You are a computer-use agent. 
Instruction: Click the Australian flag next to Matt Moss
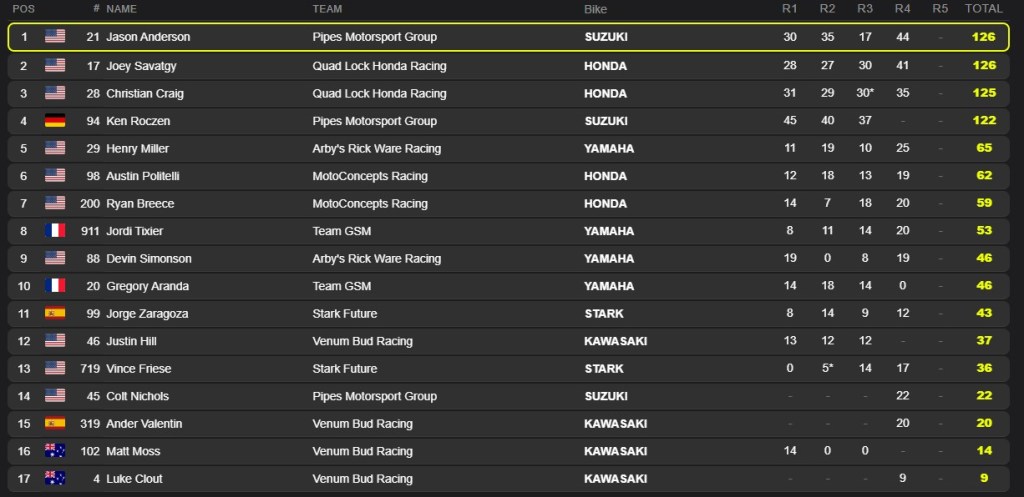pos(55,451)
